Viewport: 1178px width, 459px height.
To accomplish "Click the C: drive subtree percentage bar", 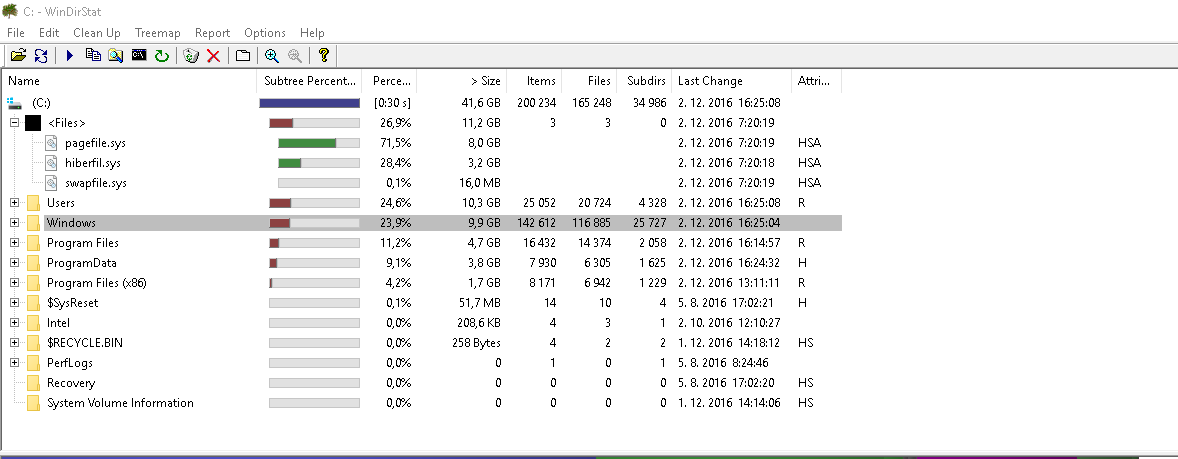I will point(310,103).
